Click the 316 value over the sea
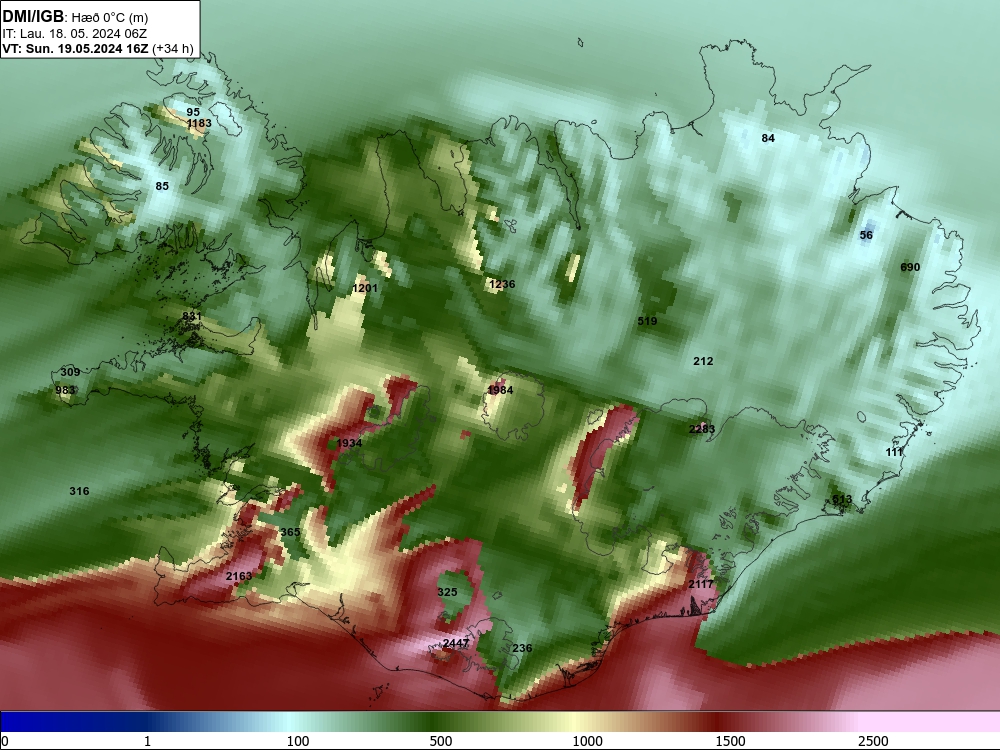The width and height of the screenshot is (1000, 750). pyautogui.click(x=79, y=491)
